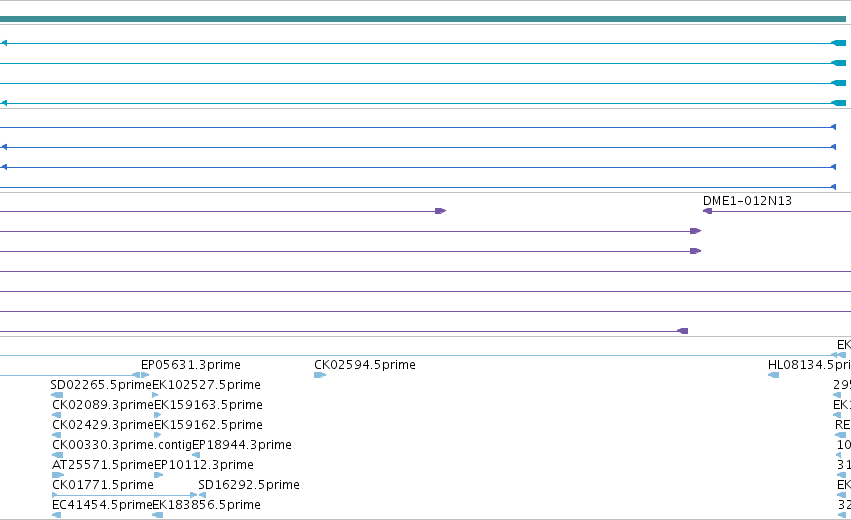Select the arrow glyph under SD16292.5prime
Viewport: 851px width, 520px height.
tap(202, 496)
